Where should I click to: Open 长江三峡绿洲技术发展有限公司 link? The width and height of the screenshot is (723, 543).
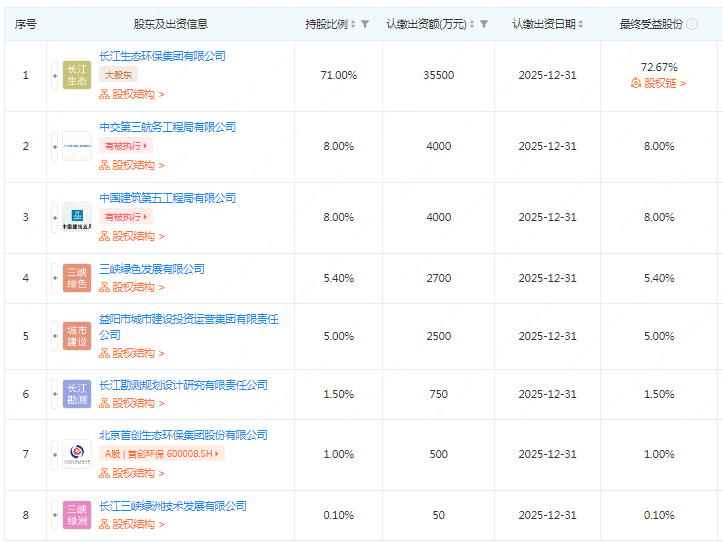click(x=173, y=506)
